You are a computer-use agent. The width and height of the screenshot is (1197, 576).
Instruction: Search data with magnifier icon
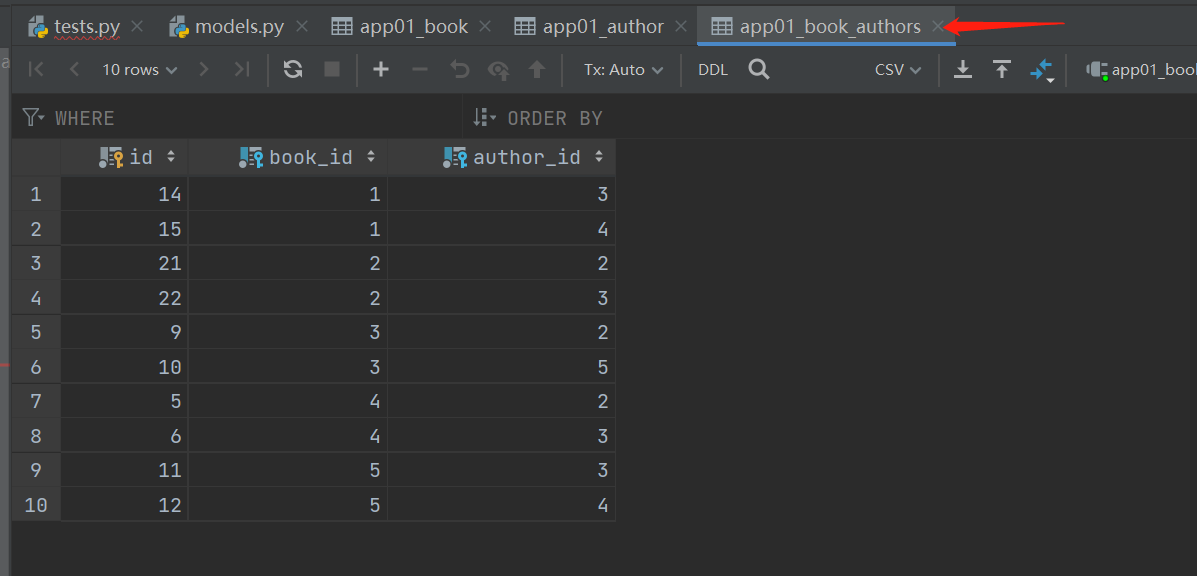pos(759,69)
